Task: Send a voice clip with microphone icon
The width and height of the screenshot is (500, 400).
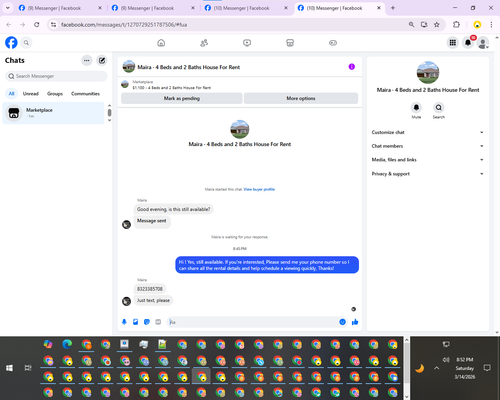Action: [124, 322]
